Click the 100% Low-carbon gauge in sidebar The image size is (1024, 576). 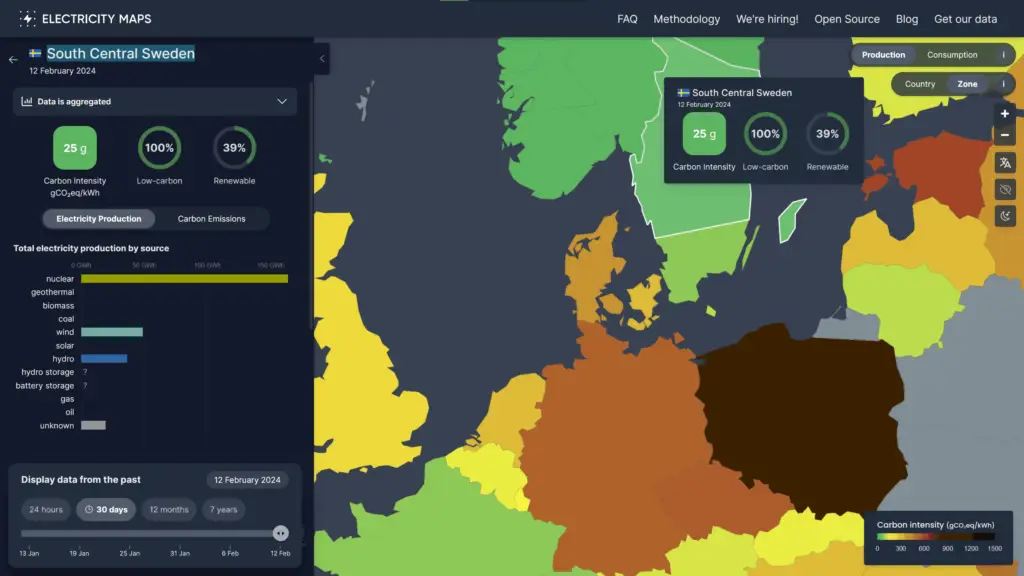[x=159, y=148]
